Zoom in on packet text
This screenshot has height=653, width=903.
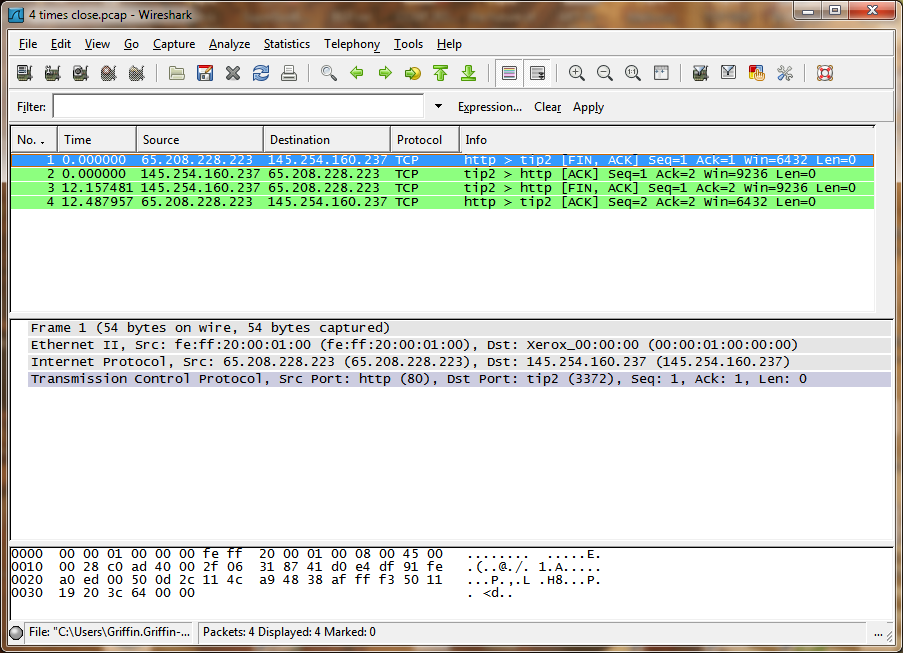(576, 73)
